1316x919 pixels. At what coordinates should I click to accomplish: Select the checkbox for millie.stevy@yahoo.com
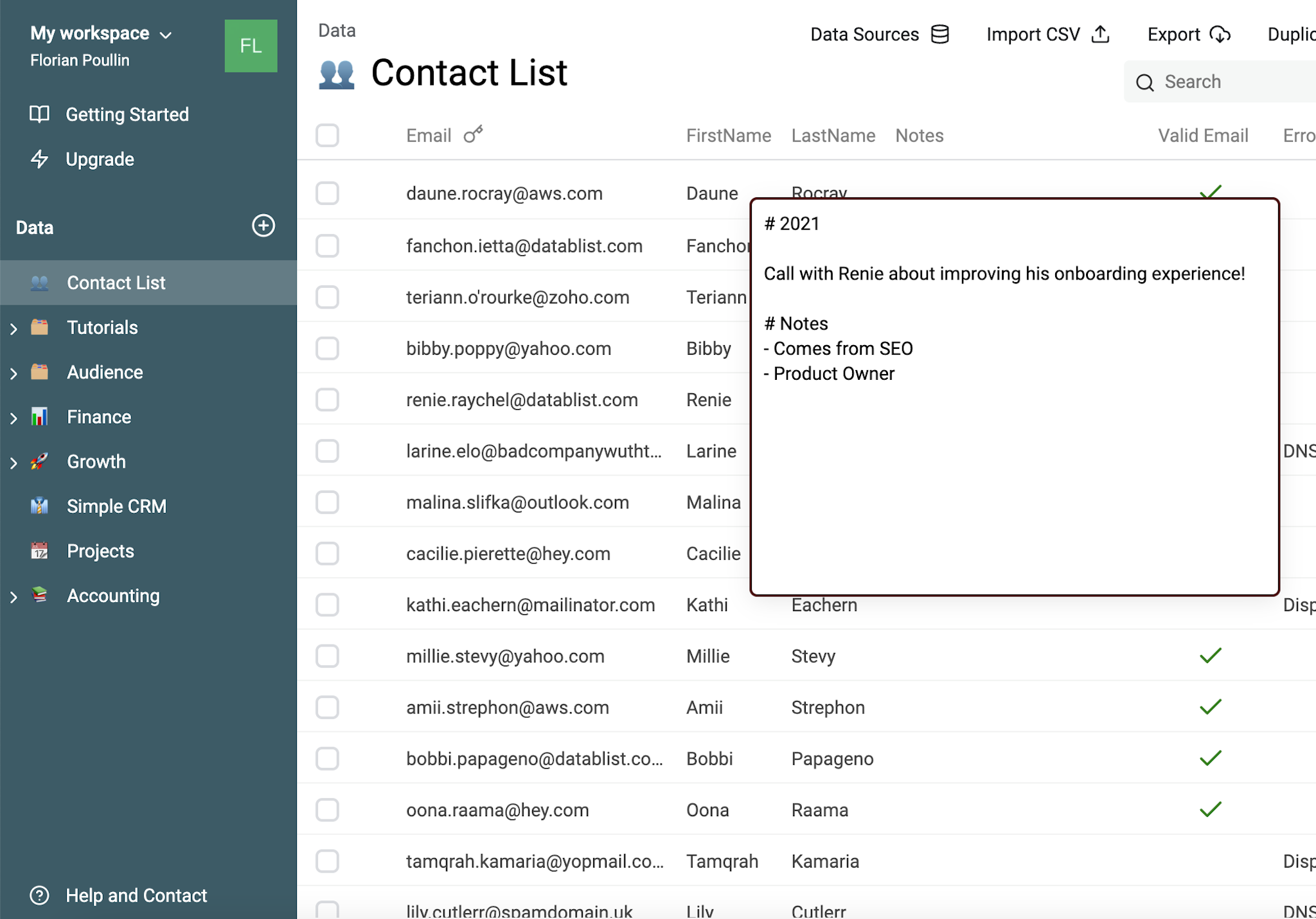[327, 656]
